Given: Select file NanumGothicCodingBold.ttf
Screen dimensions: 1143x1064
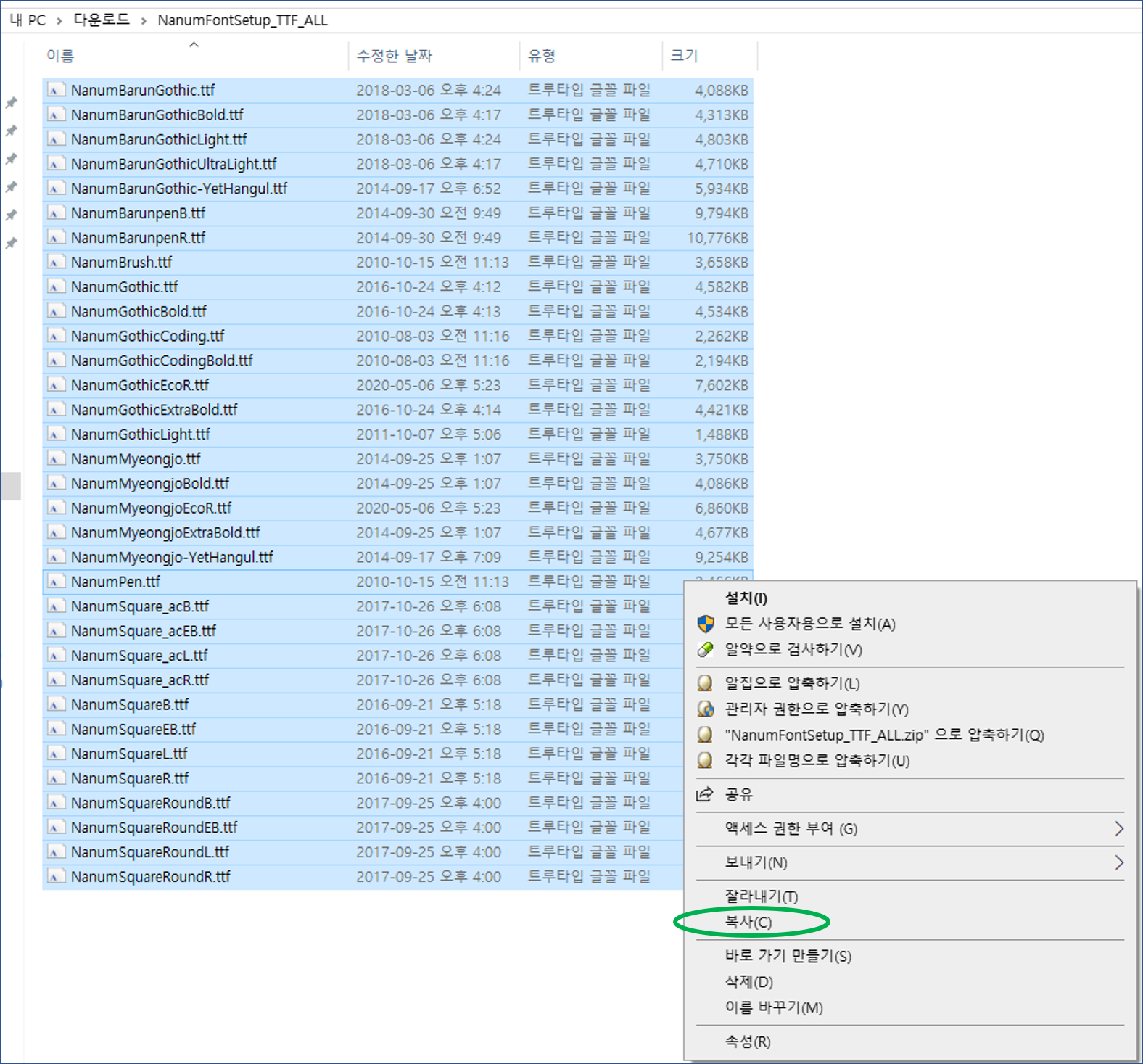Looking at the screenshot, I should (162, 360).
